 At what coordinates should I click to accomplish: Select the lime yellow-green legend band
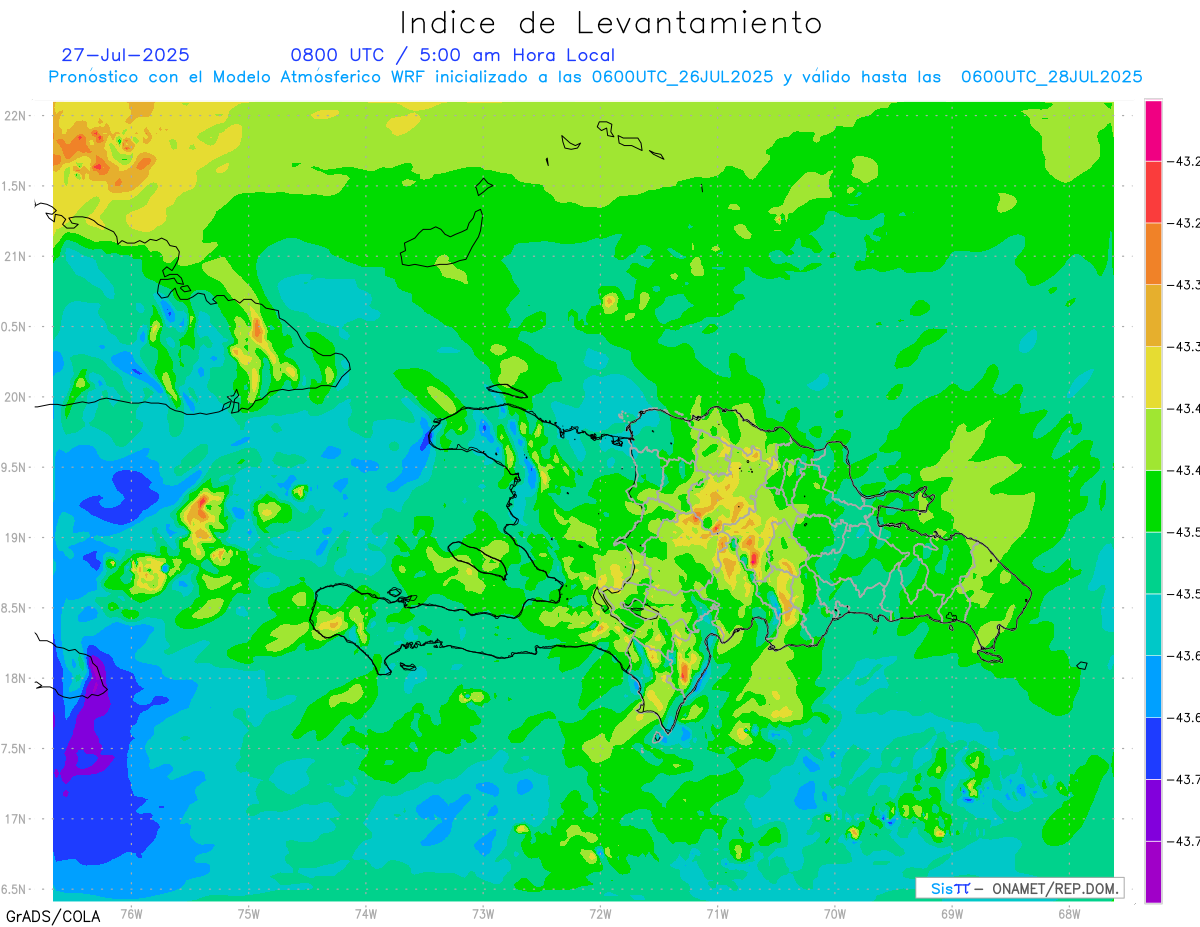pos(1153,439)
